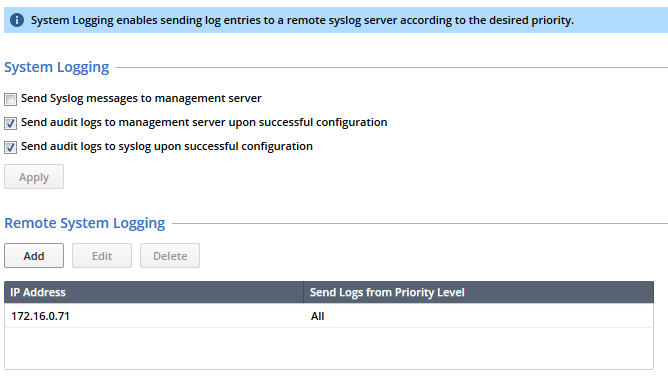Click empty area below the table row

[329, 348]
